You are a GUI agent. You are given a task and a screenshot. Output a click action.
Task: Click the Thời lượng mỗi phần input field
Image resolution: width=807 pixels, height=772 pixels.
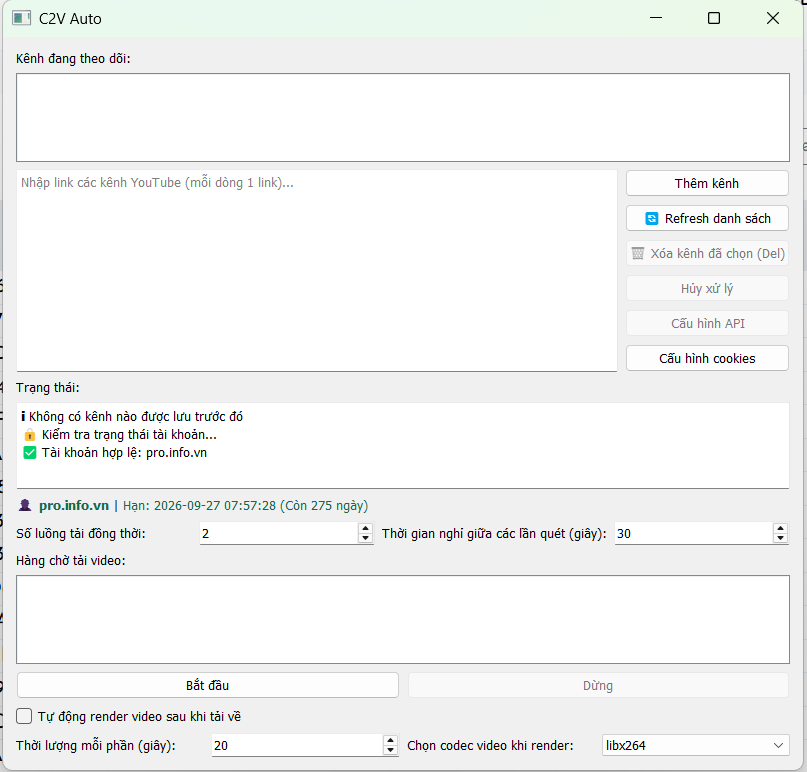point(297,745)
